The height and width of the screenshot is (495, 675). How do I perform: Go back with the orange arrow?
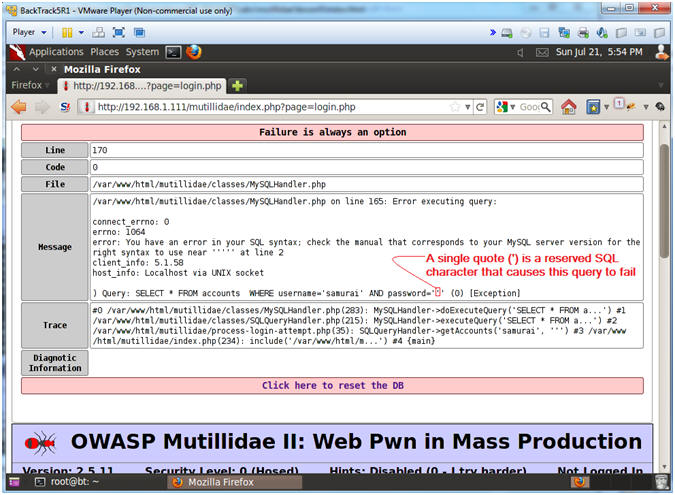19,107
